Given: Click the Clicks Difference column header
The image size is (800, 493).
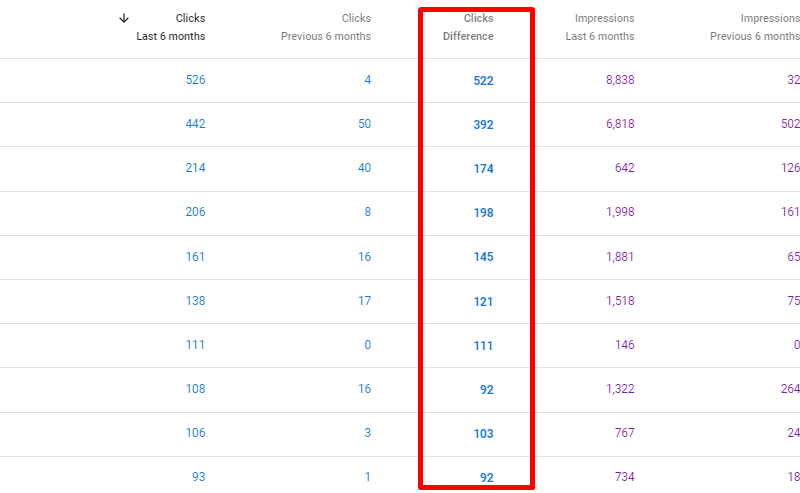Looking at the screenshot, I should tap(468, 27).
